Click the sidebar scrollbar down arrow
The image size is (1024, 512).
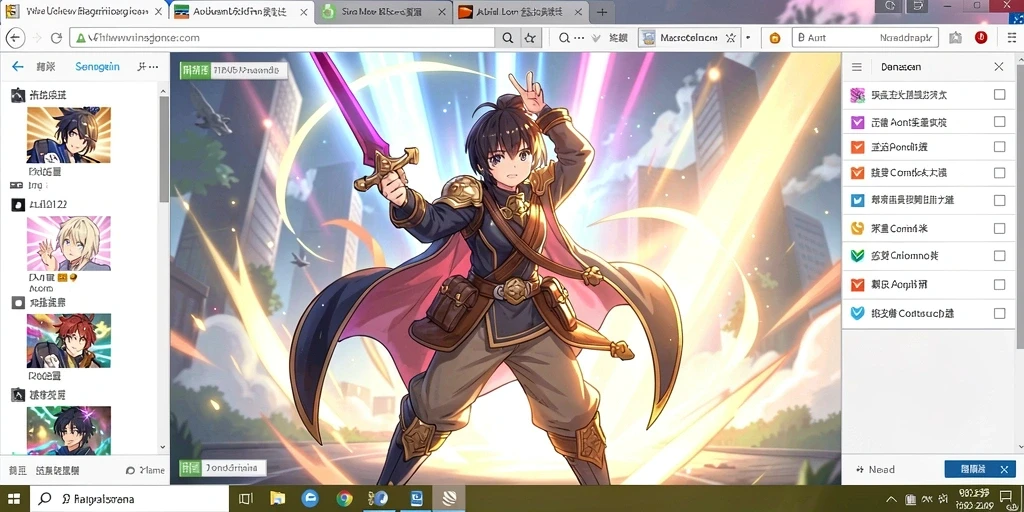coord(164,448)
